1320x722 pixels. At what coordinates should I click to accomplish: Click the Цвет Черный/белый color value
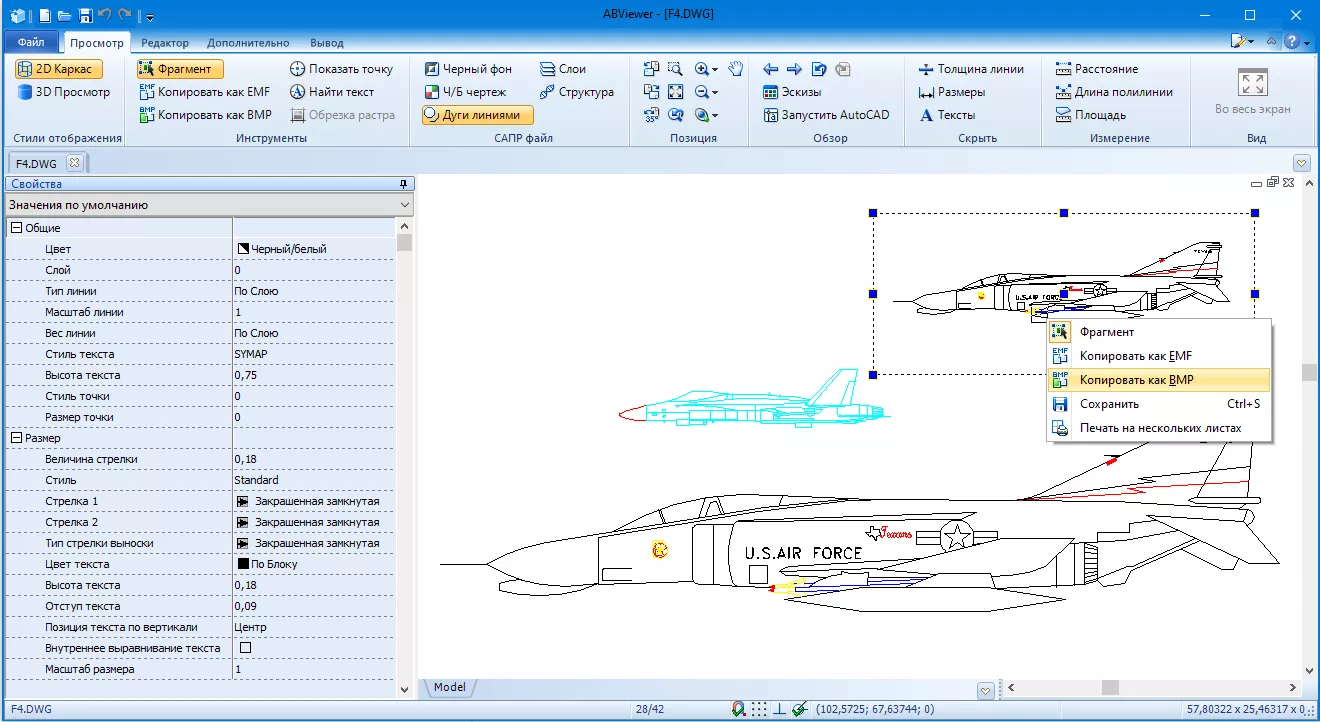click(x=288, y=249)
